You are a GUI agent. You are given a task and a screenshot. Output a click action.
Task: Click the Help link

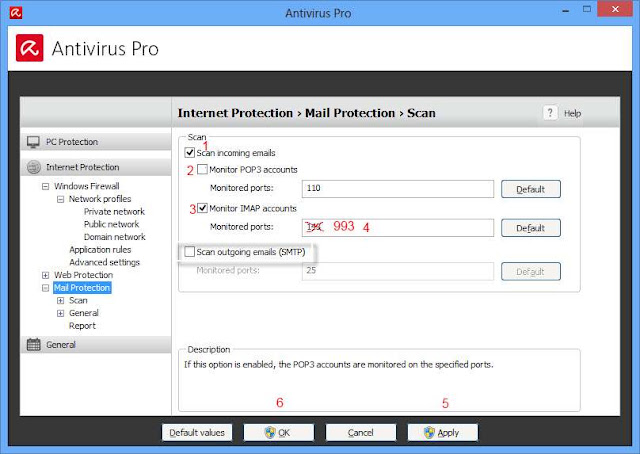572,114
